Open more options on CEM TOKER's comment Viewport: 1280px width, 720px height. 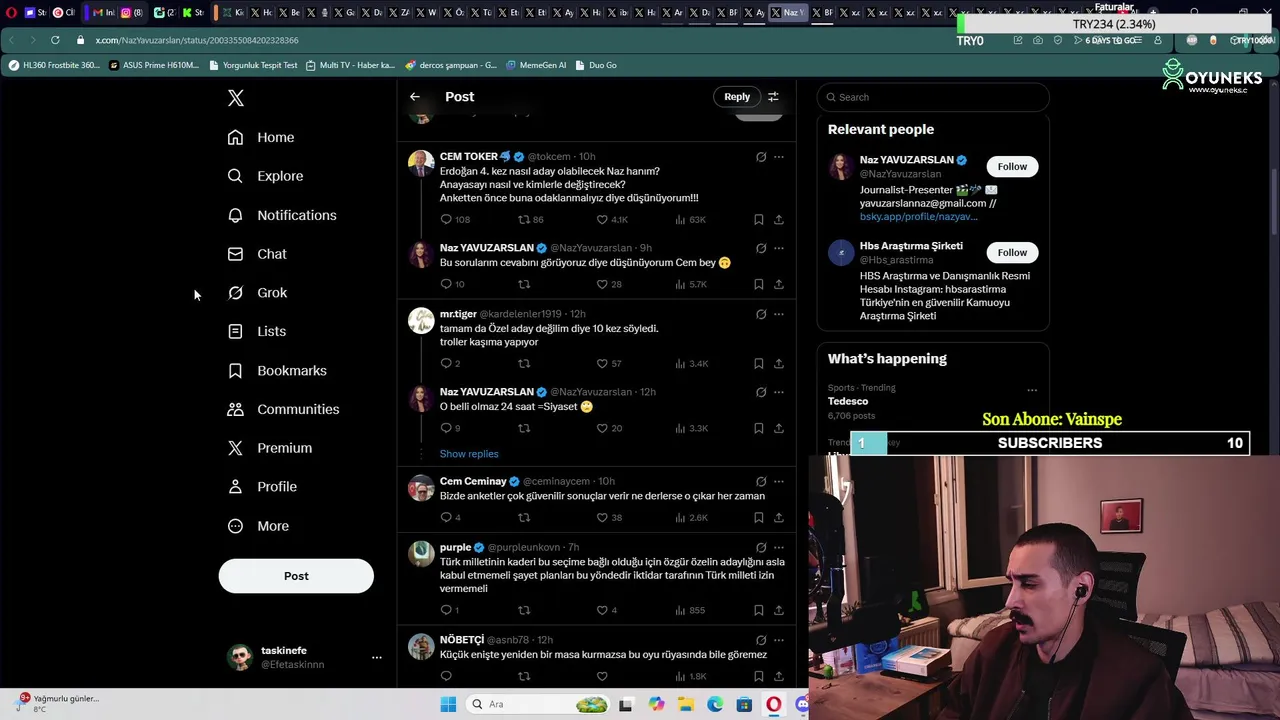(779, 157)
